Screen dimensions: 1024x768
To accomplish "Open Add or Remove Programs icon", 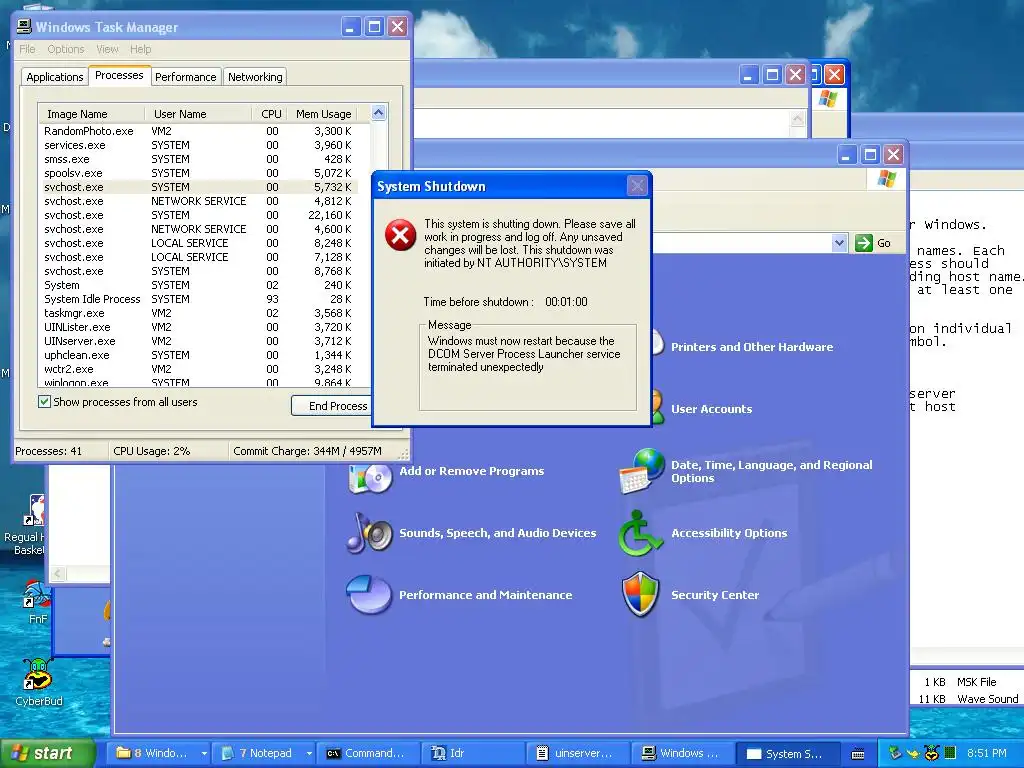I will 370,475.
